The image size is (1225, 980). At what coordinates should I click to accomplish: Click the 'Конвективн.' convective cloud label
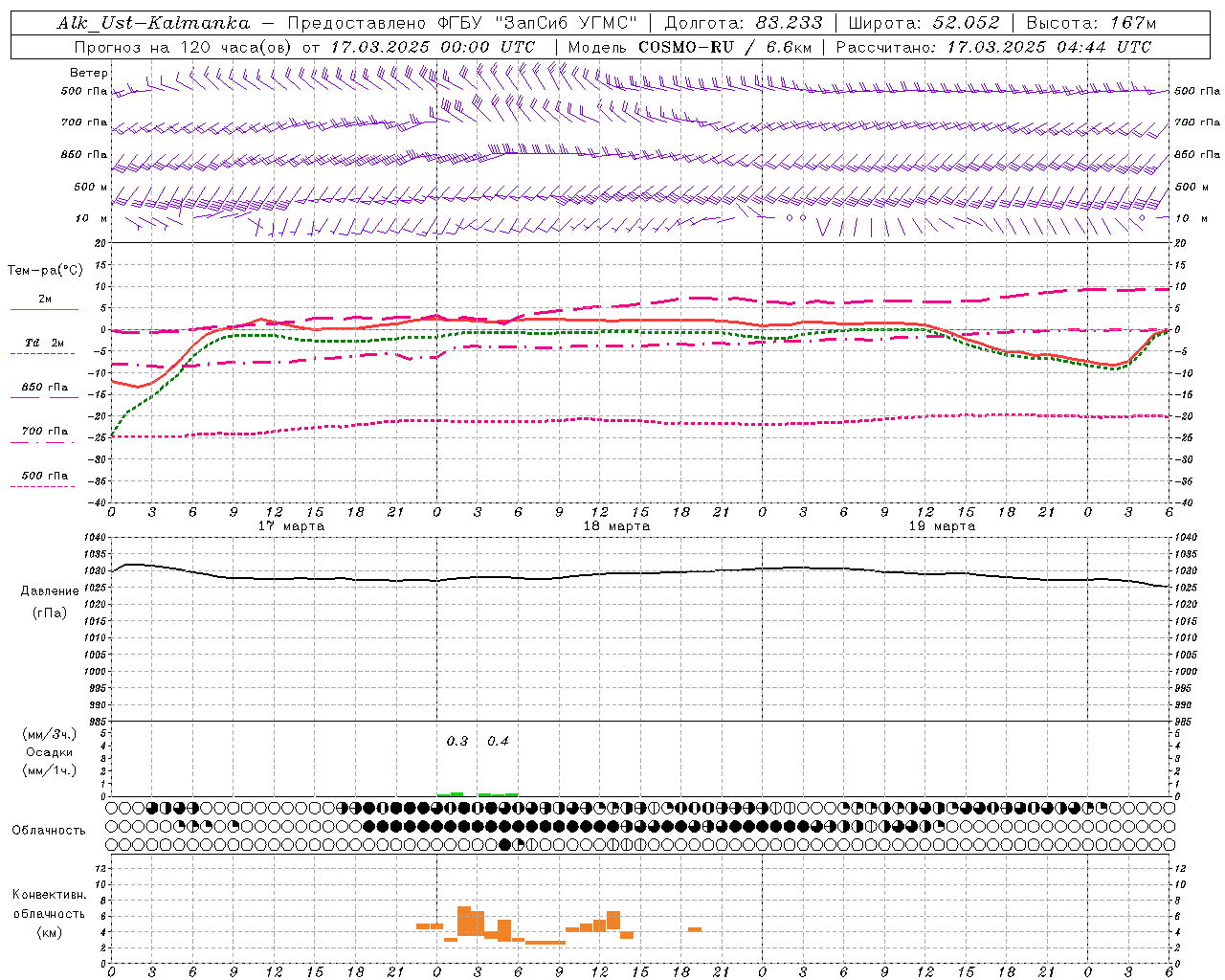49,895
